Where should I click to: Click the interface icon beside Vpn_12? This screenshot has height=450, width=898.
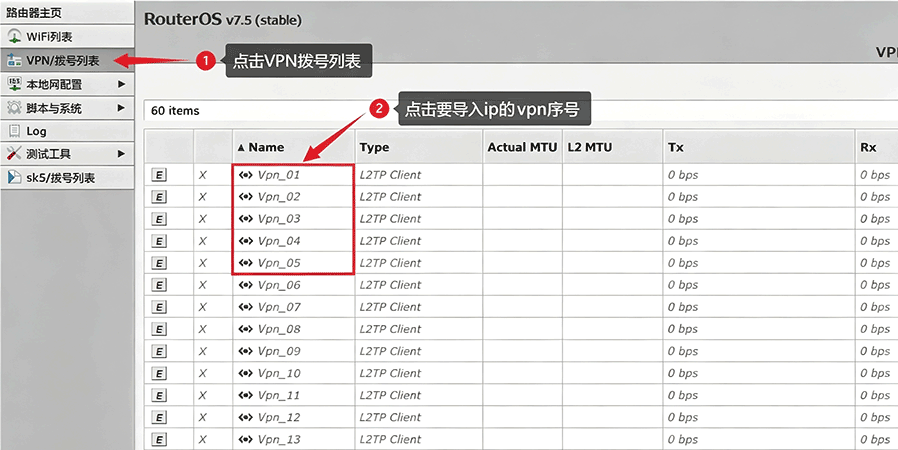pos(246,417)
